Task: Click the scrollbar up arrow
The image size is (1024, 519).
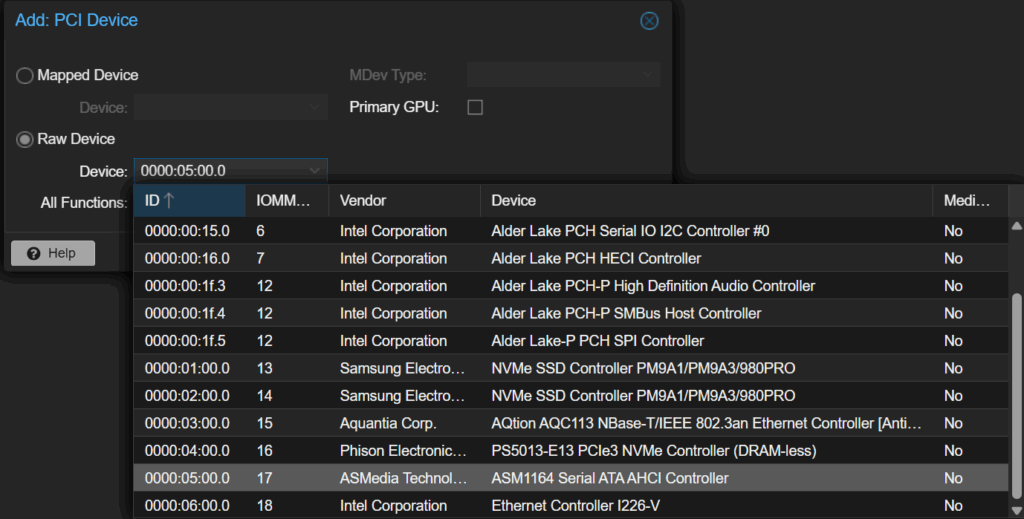Action: 1016,225
